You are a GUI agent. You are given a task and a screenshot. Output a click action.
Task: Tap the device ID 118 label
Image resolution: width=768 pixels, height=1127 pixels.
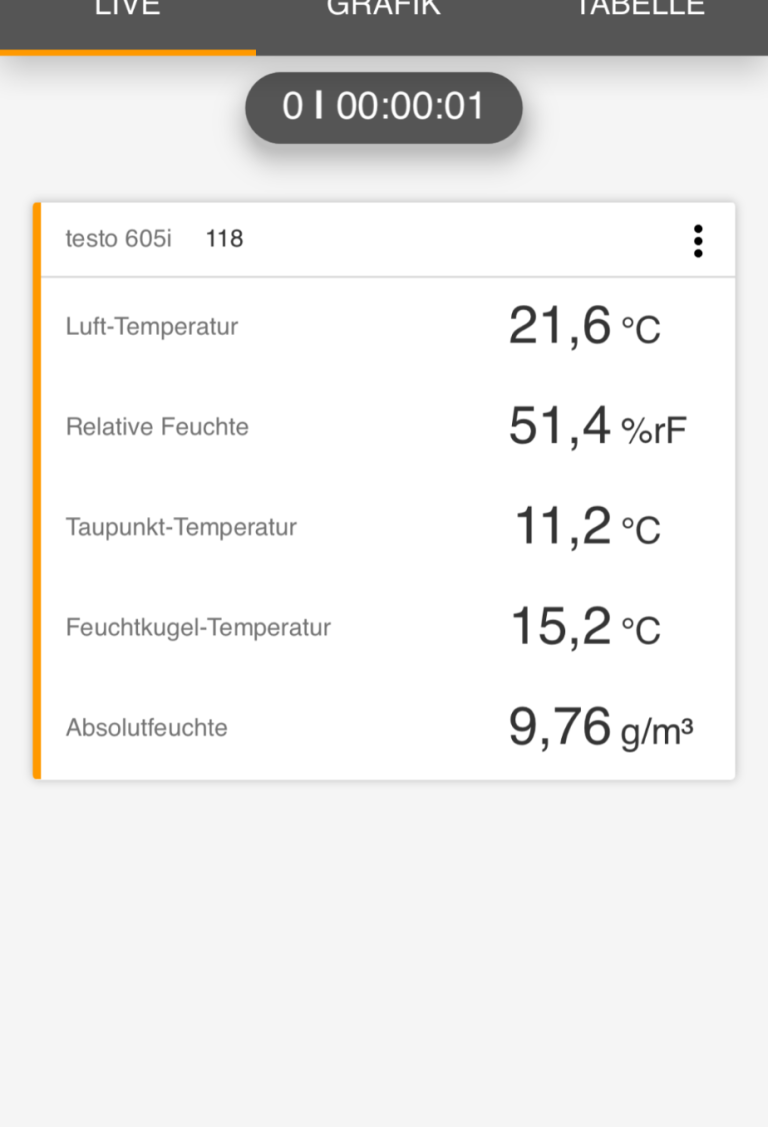[x=224, y=239]
